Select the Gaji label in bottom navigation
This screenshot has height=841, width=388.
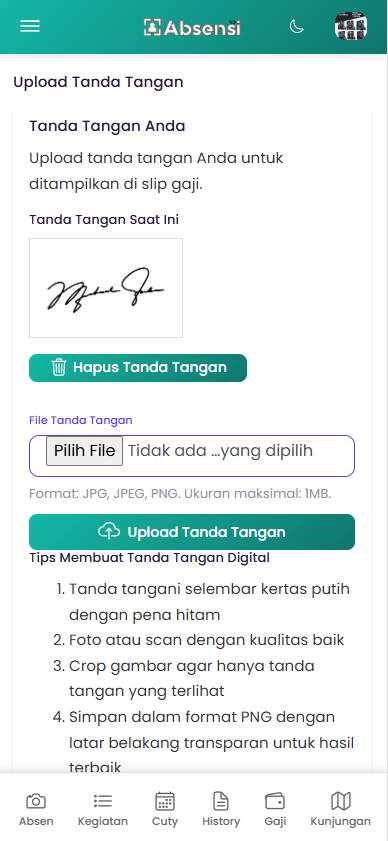coord(275,821)
